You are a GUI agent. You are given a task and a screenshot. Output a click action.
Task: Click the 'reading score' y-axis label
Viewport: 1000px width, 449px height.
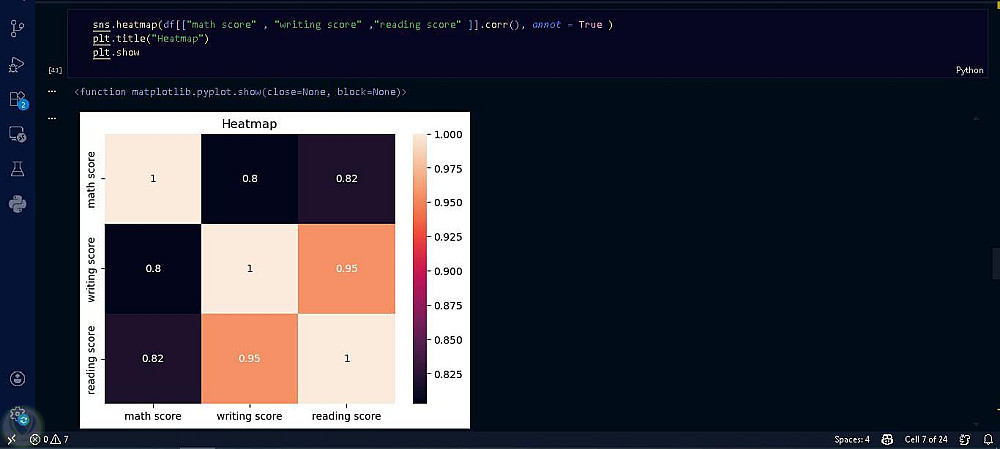91,360
